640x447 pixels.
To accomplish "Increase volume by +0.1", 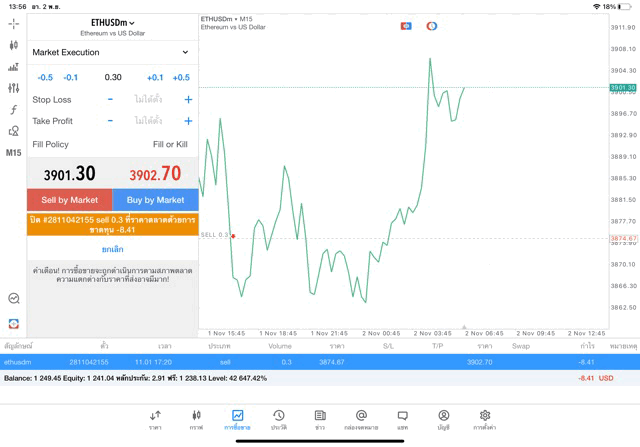I will 155,77.
